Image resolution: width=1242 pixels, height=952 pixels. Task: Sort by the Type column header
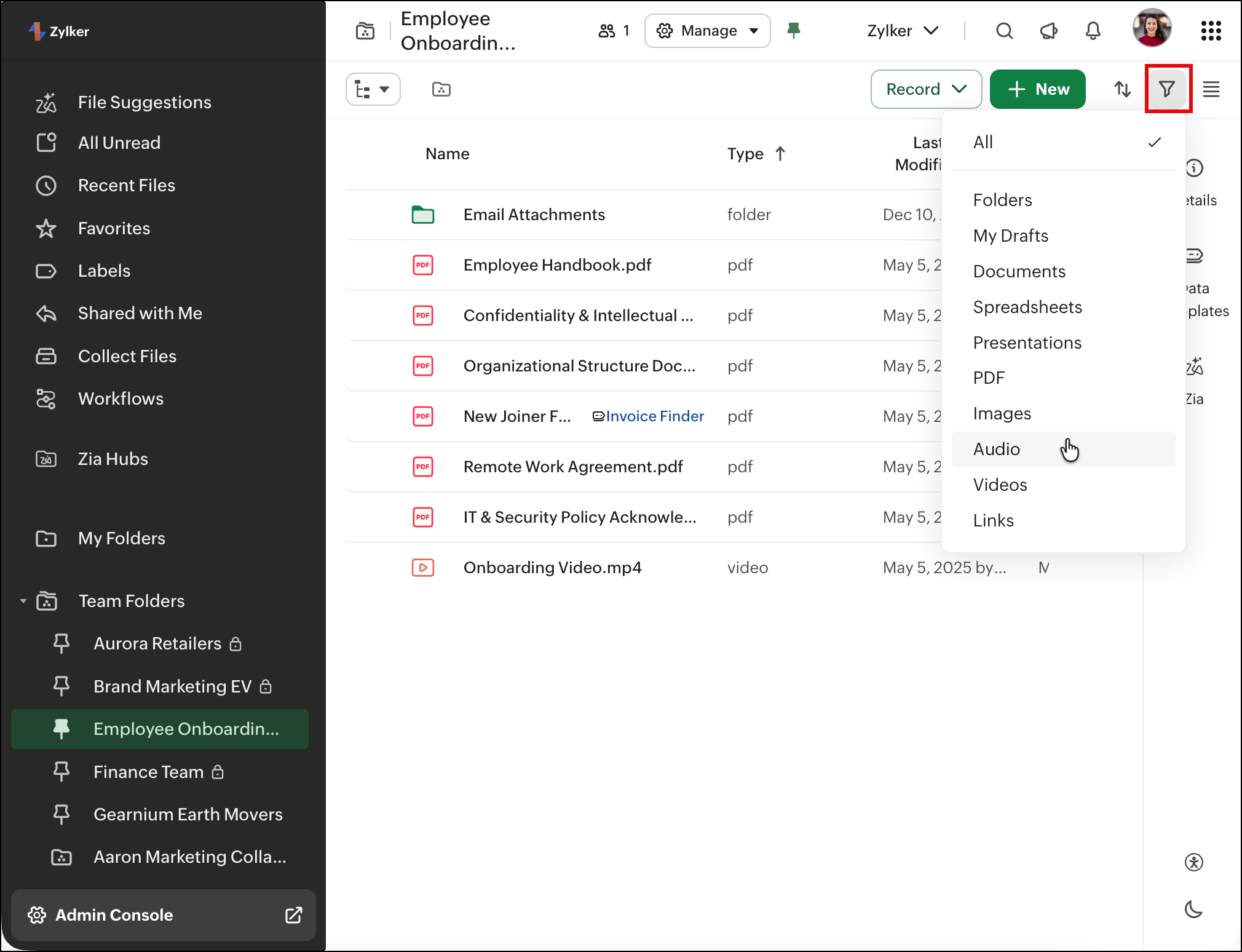click(x=745, y=154)
